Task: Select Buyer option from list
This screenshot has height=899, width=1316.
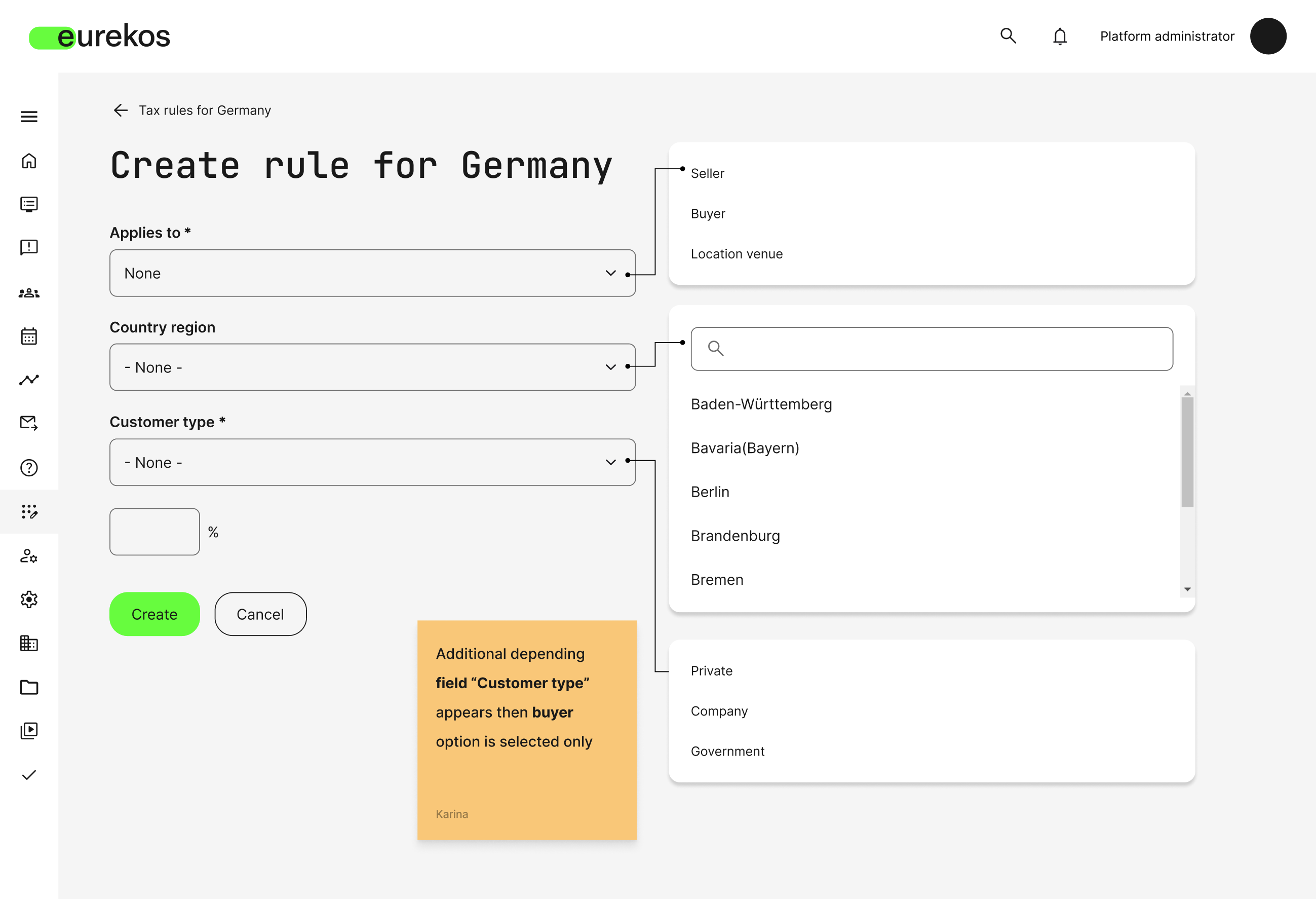Action: point(708,213)
